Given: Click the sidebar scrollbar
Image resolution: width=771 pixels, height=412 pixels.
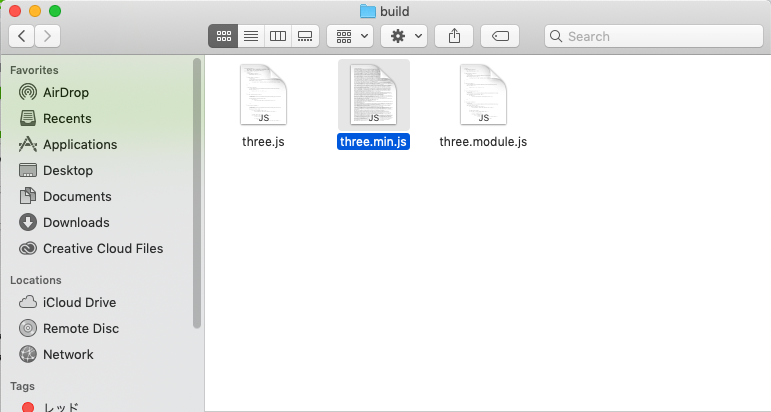Looking at the screenshot, I should pyautogui.click(x=197, y=193).
